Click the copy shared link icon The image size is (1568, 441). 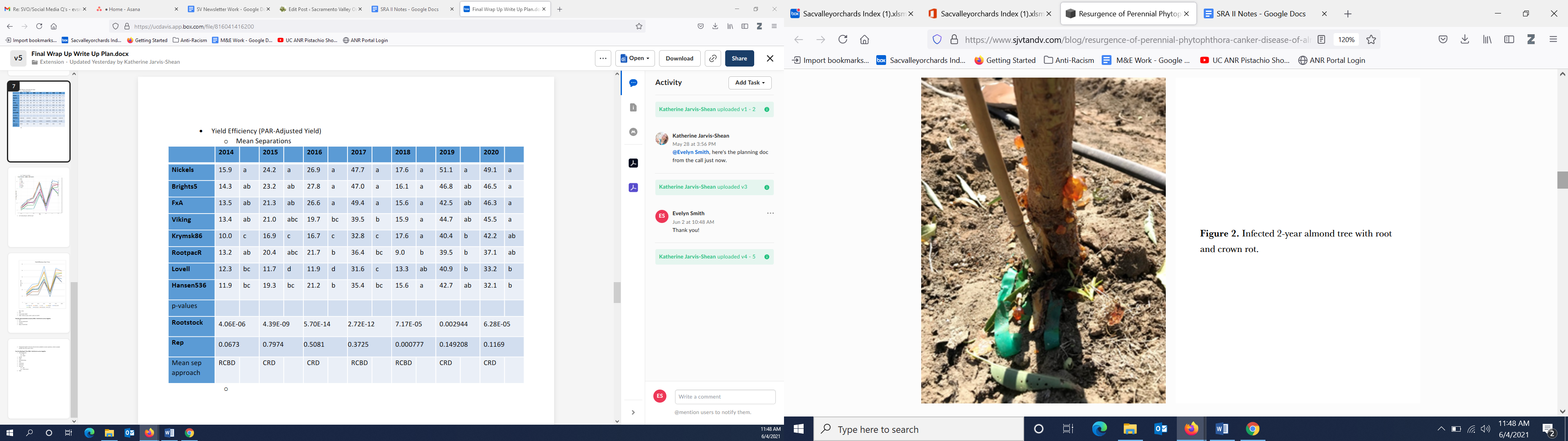tap(713, 58)
